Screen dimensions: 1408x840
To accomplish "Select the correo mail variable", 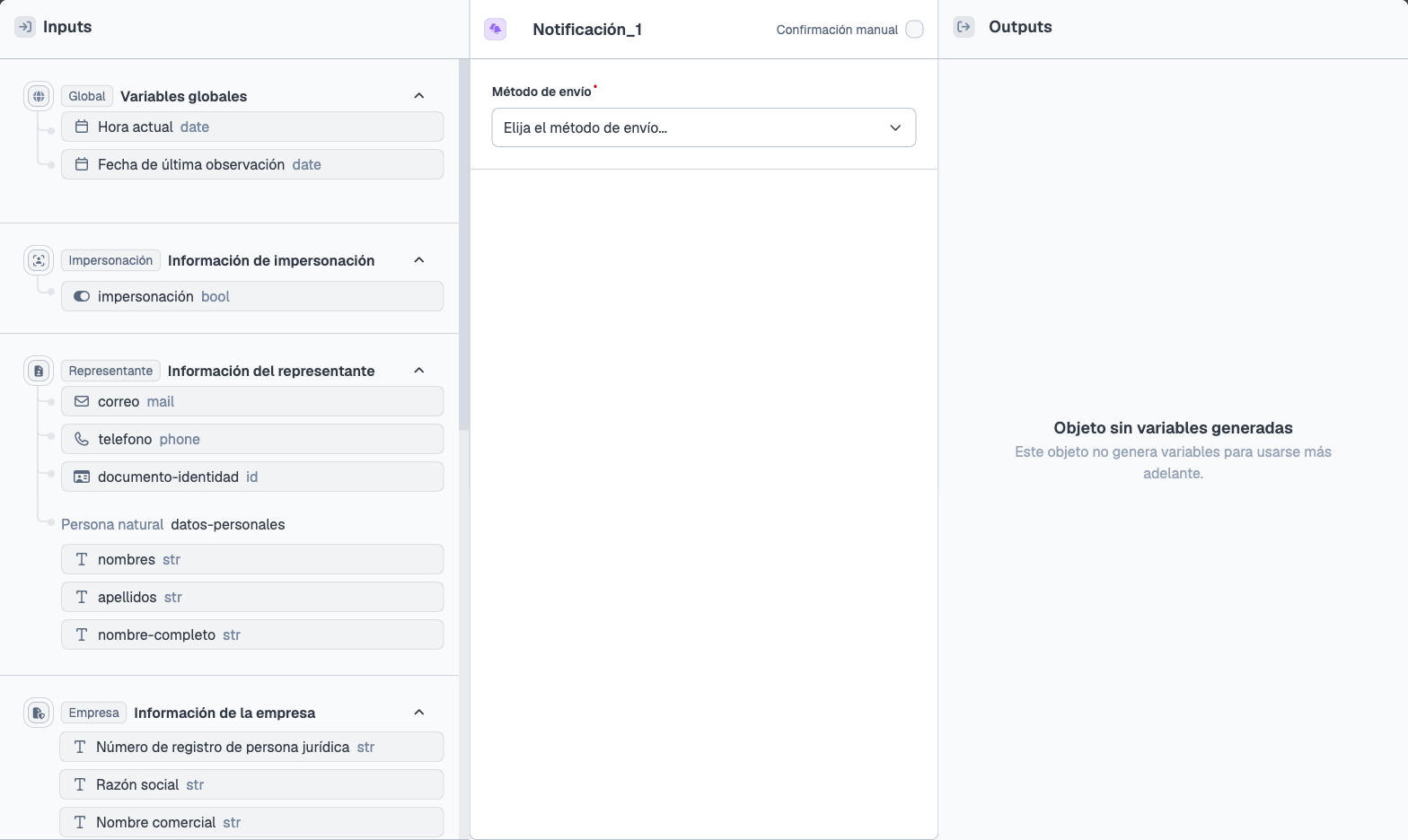I will point(252,401).
